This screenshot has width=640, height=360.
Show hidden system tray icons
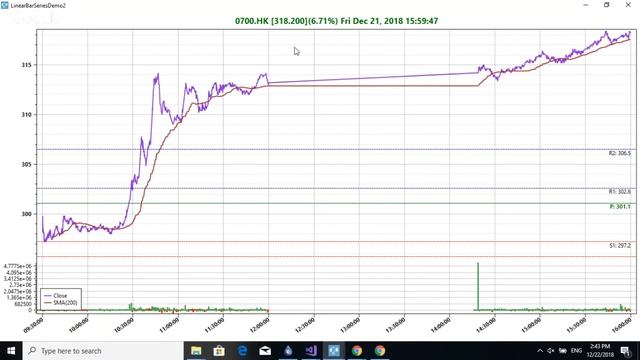point(540,351)
